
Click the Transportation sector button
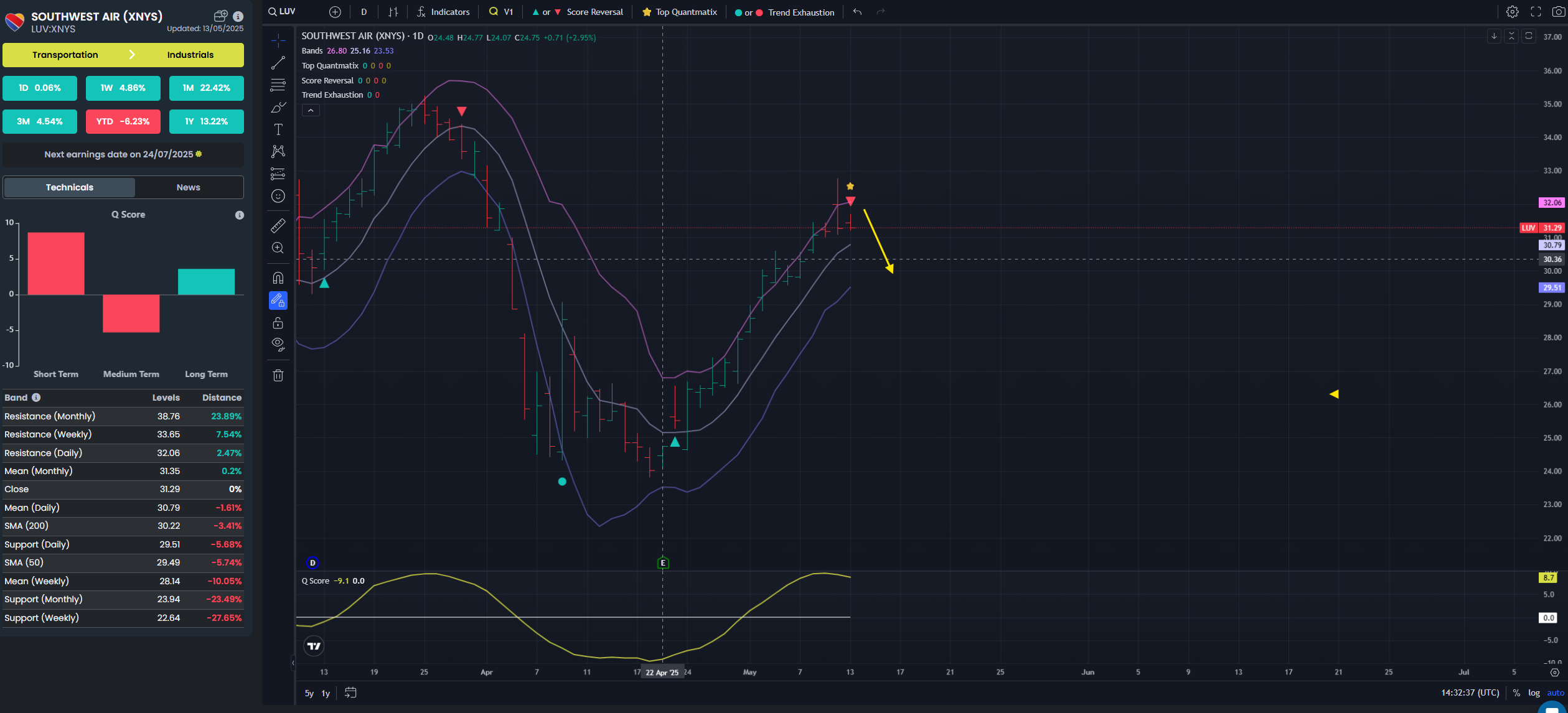pyautogui.click(x=65, y=55)
